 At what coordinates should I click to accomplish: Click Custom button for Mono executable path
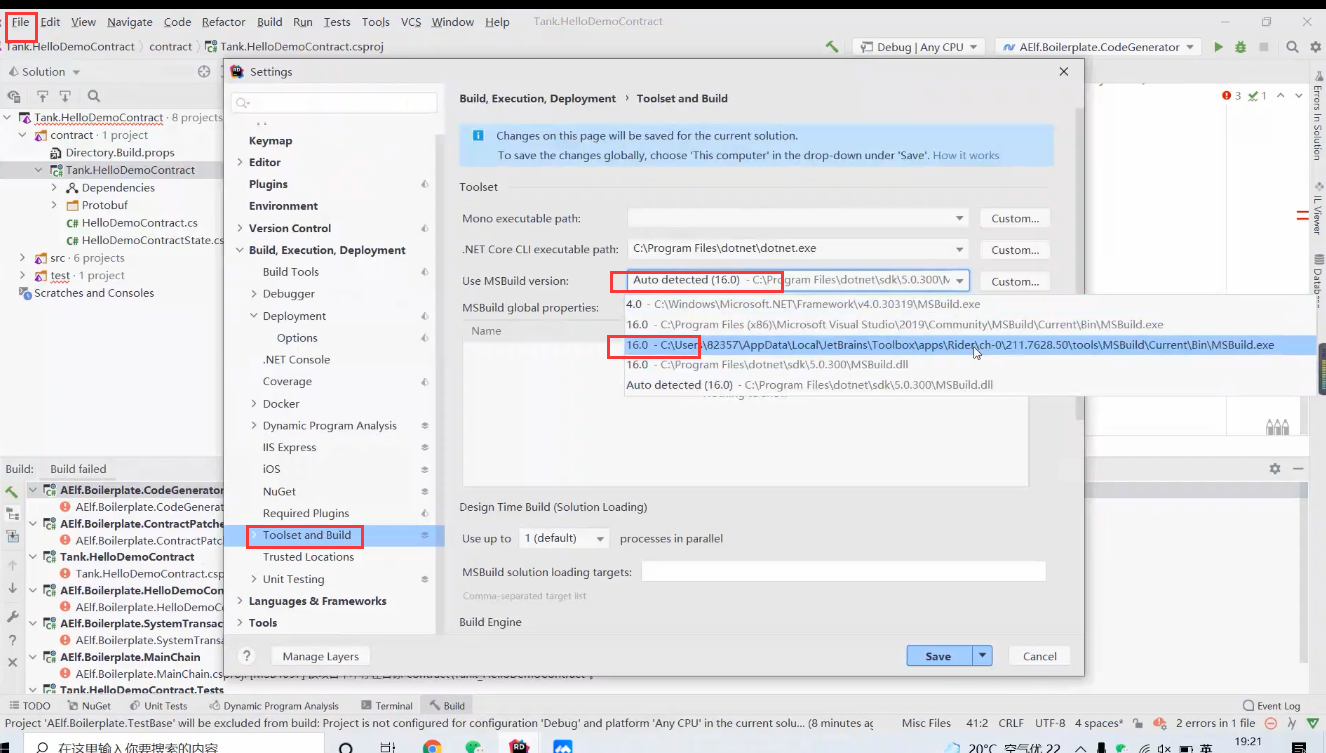point(1015,218)
